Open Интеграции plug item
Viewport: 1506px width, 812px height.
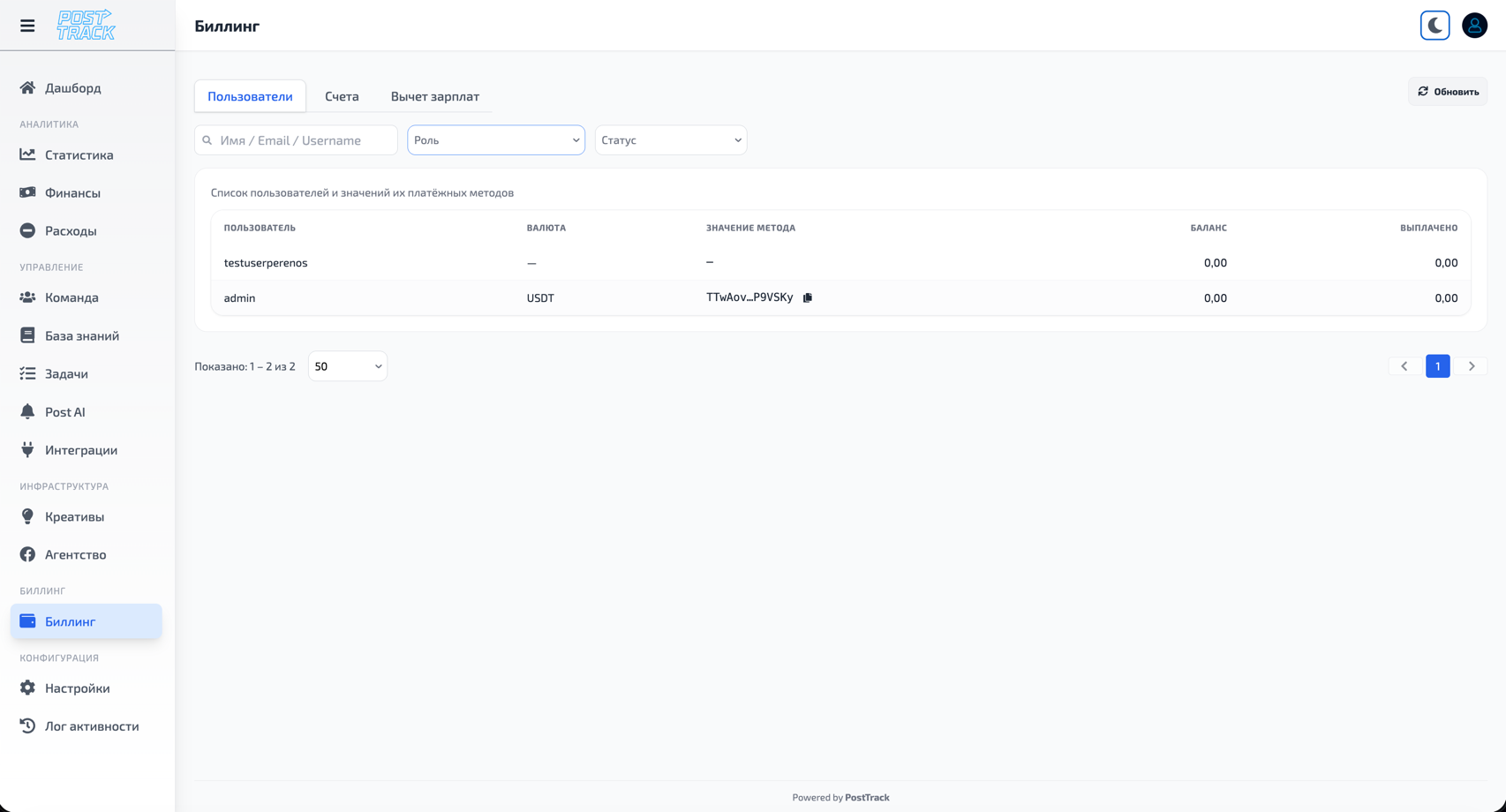coord(80,450)
